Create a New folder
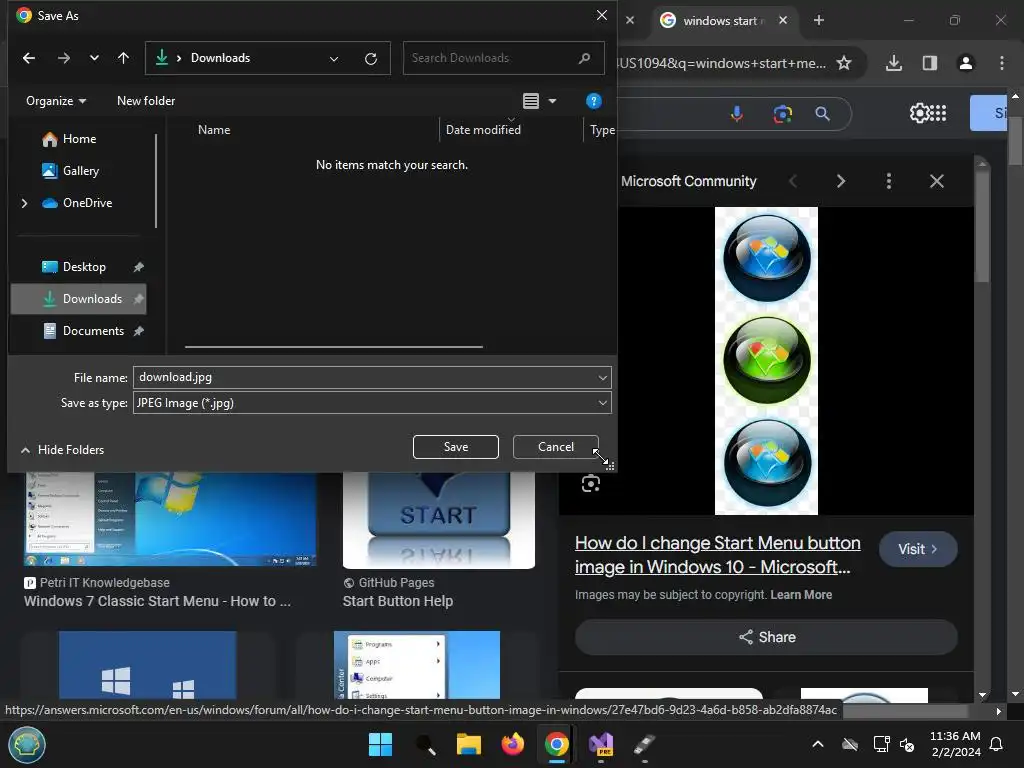Image resolution: width=1024 pixels, height=768 pixels. [x=146, y=101]
